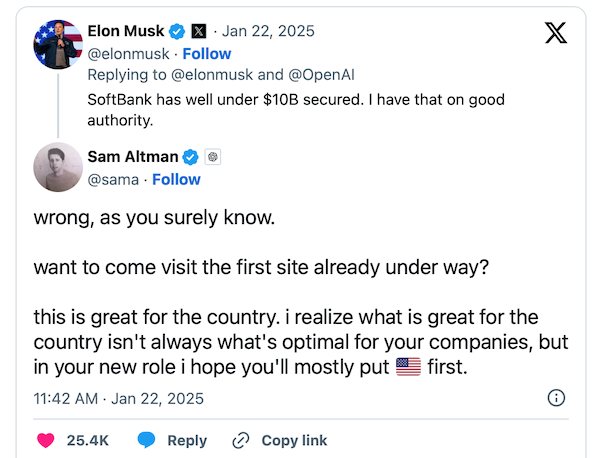Image resolution: width=600 pixels, height=458 pixels.
Task: Click the X logo in top-right corner
Action: pos(556,33)
